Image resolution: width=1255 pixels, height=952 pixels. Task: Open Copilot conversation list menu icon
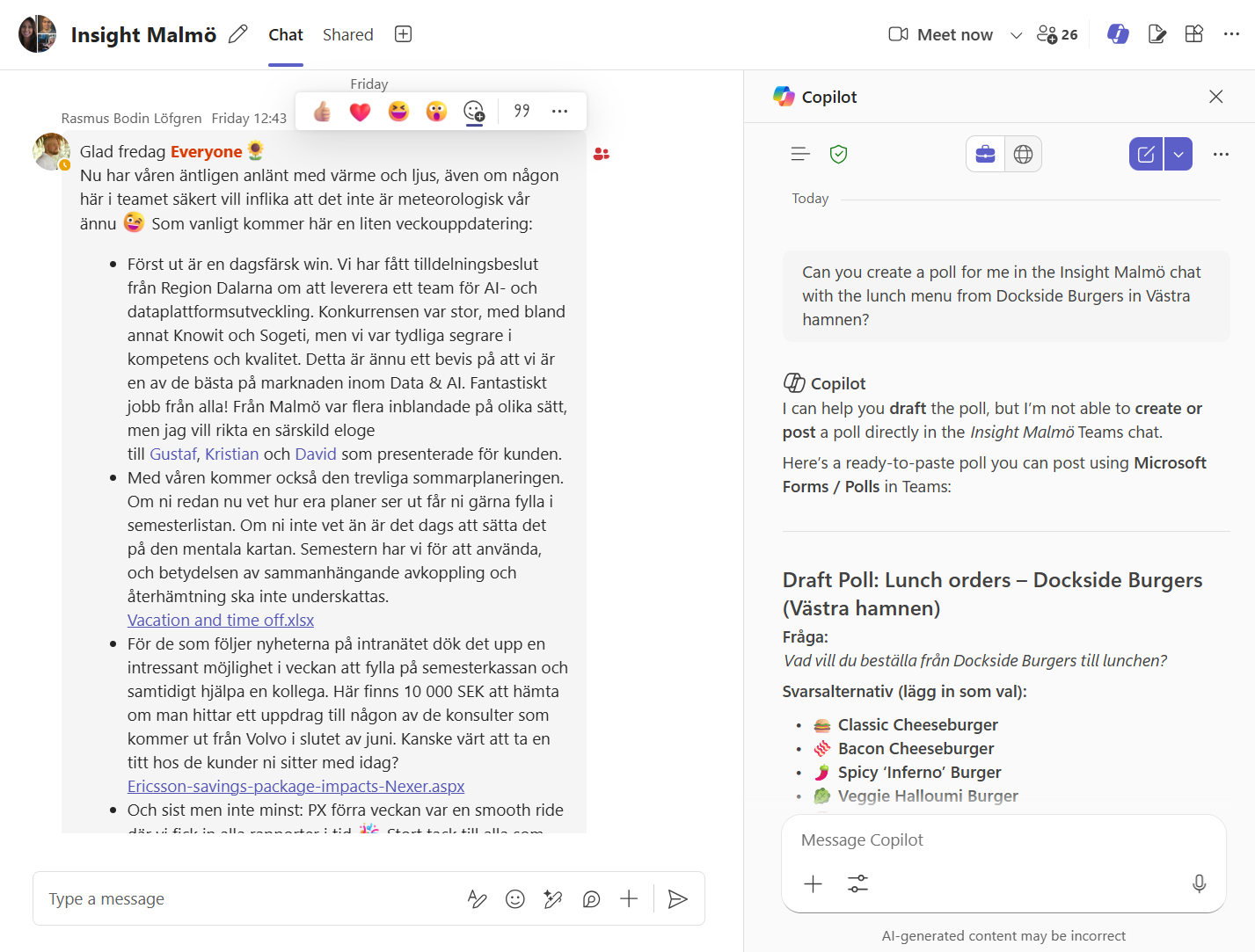click(800, 154)
